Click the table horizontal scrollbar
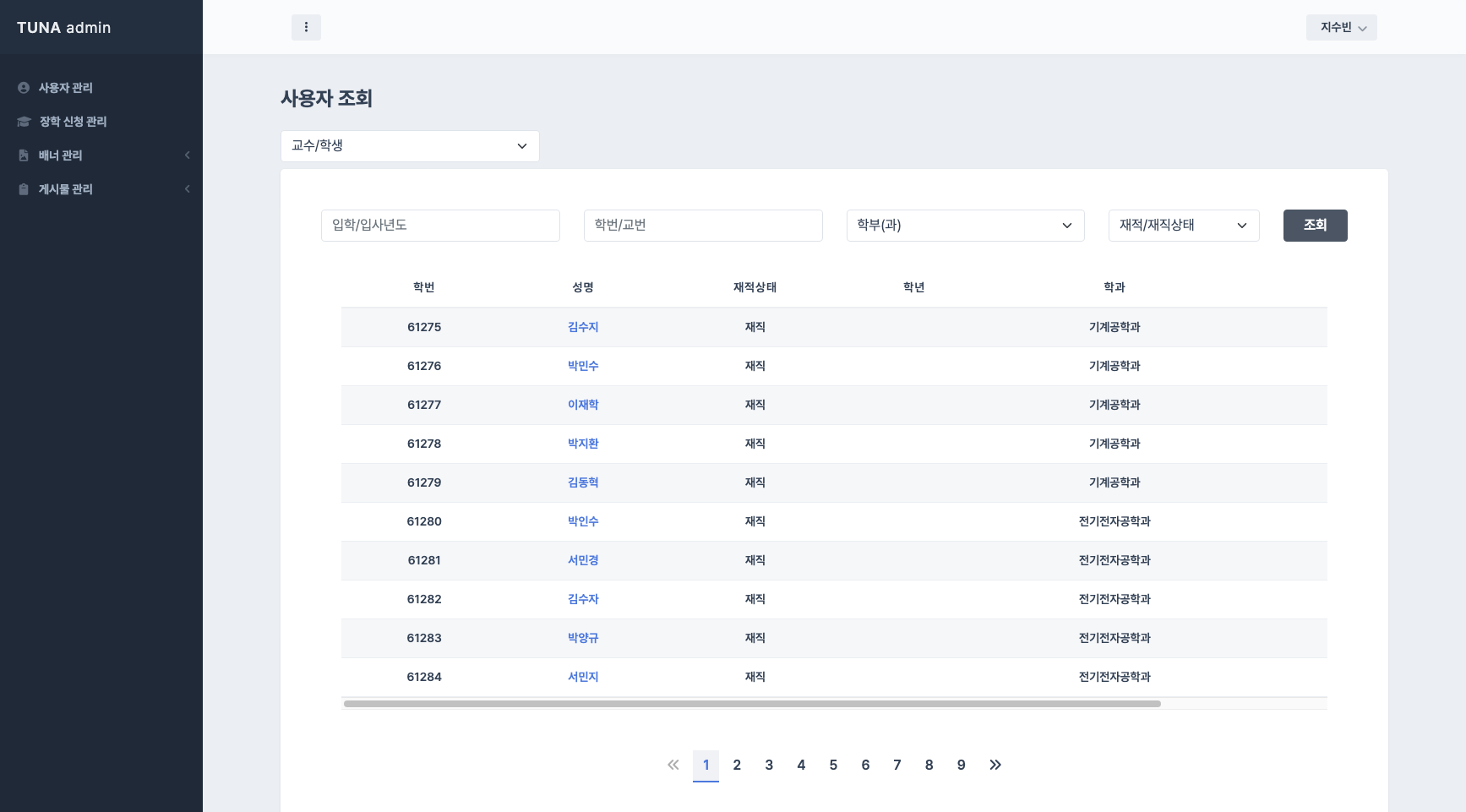 (x=752, y=704)
